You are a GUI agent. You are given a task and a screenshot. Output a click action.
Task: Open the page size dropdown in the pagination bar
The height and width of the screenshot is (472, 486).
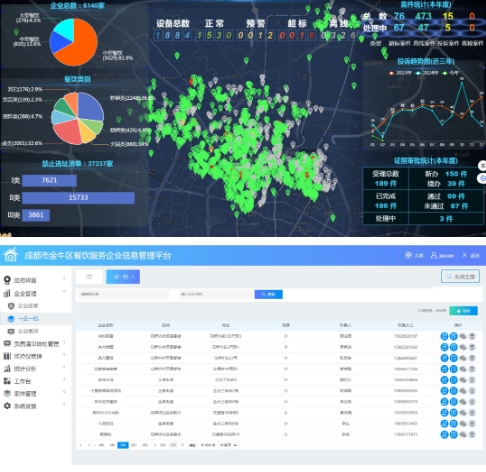(x=228, y=445)
